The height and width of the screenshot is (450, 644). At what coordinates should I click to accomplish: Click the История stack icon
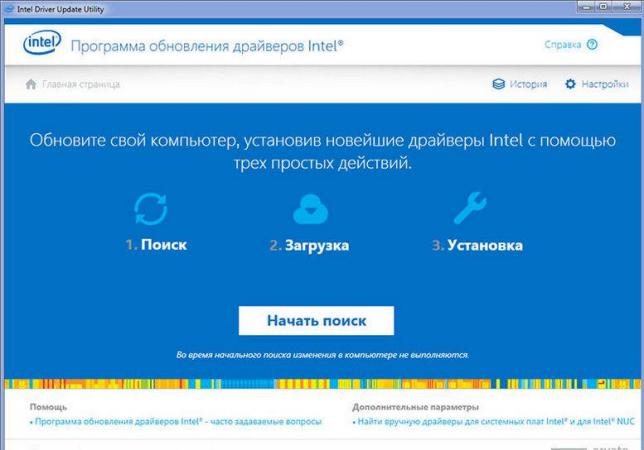point(498,84)
